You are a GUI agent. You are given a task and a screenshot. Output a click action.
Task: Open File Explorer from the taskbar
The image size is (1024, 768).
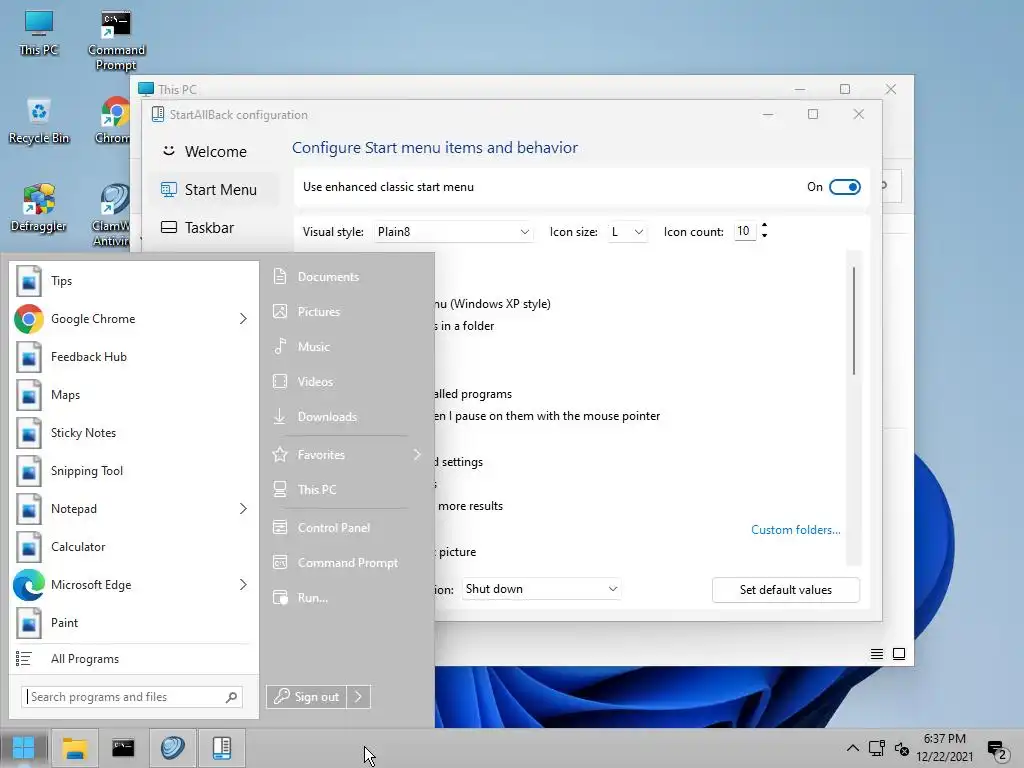point(74,748)
